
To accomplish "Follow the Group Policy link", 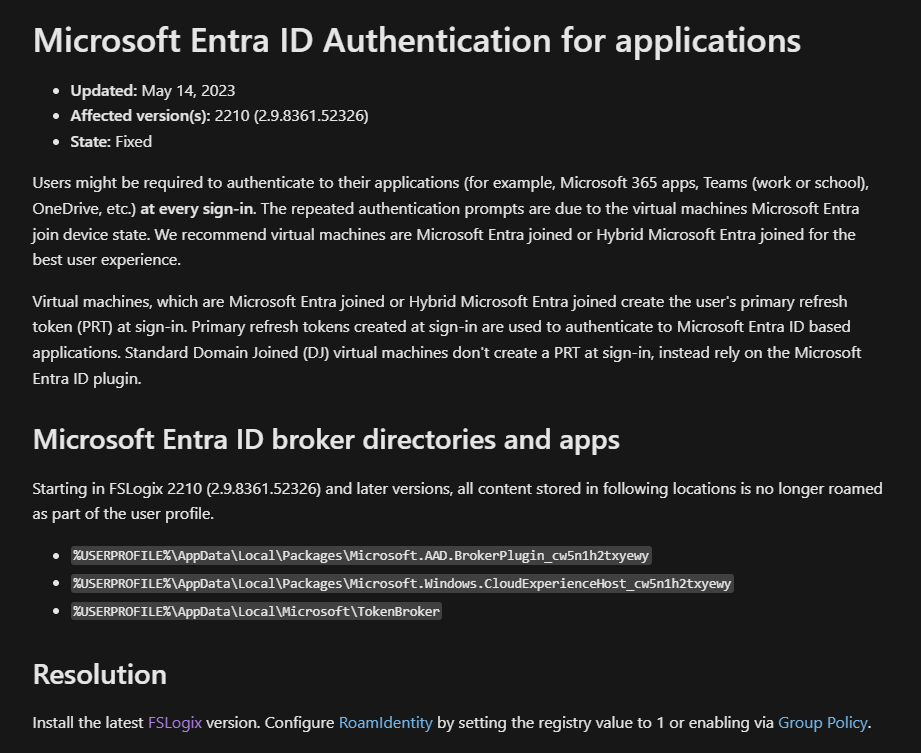I will click(x=822, y=722).
